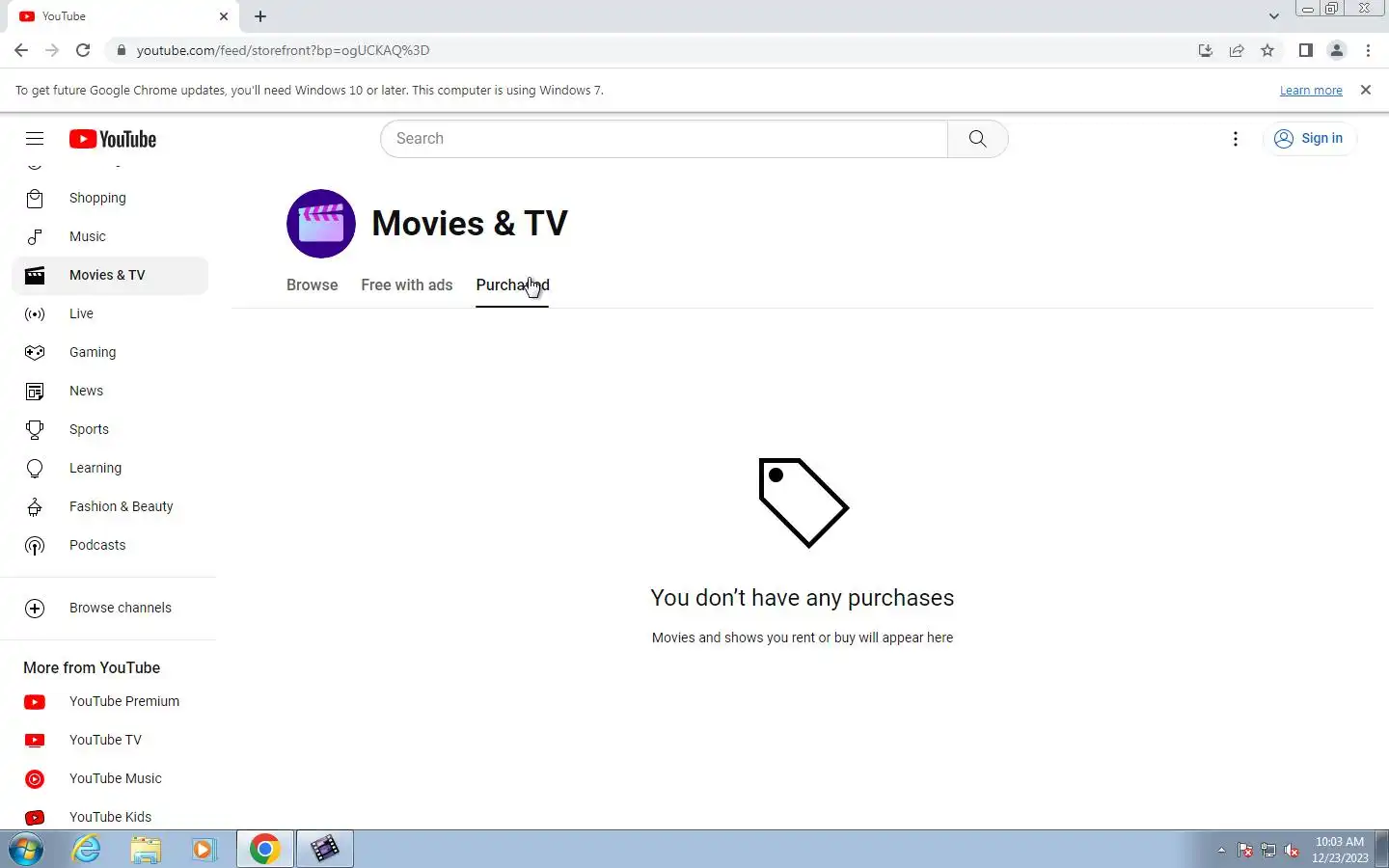Screen dimensions: 1389x868
Task: Bookmark this page with star icon
Action: [x=1267, y=50]
